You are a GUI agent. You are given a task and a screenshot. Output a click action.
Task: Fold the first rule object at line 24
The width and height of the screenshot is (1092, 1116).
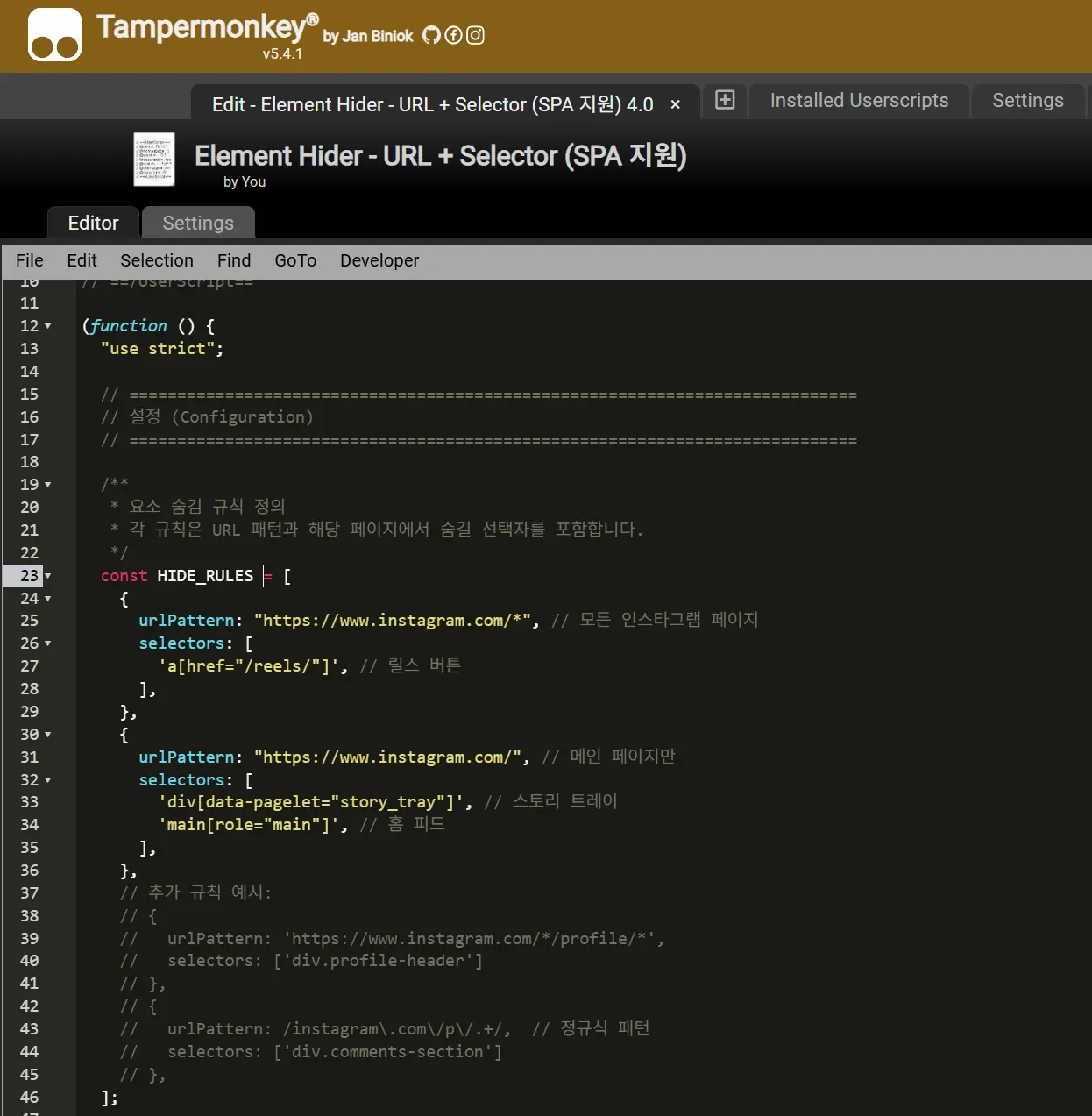[x=48, y=599]
